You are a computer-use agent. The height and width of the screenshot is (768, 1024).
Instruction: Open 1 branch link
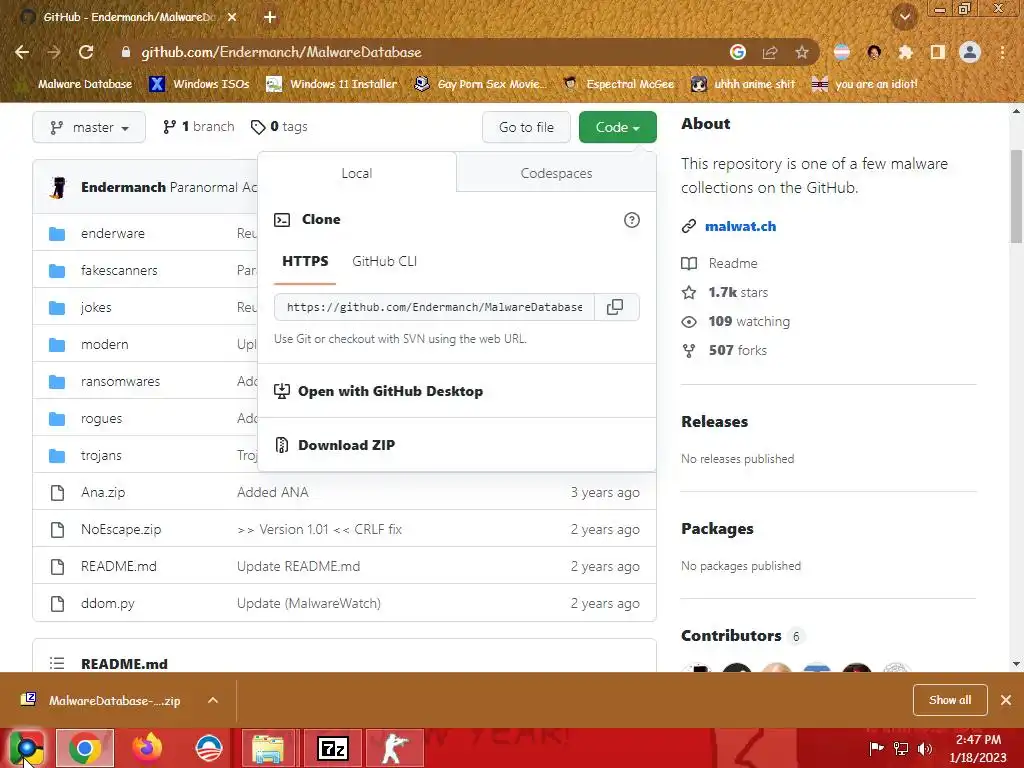coord(199,127)
